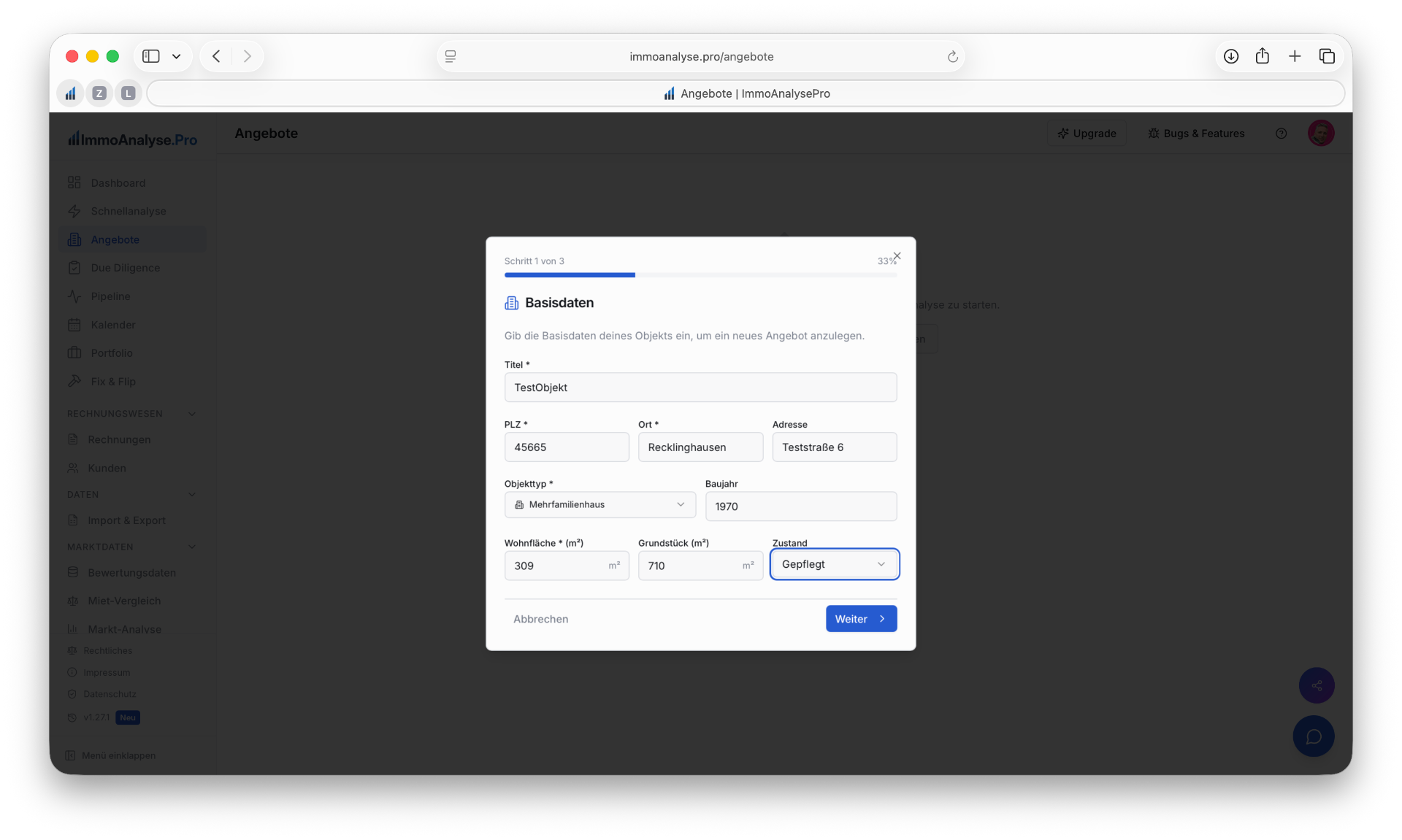Click the Bewertungsdaten database icon
1402x840 pixels.
click(72, 572)
